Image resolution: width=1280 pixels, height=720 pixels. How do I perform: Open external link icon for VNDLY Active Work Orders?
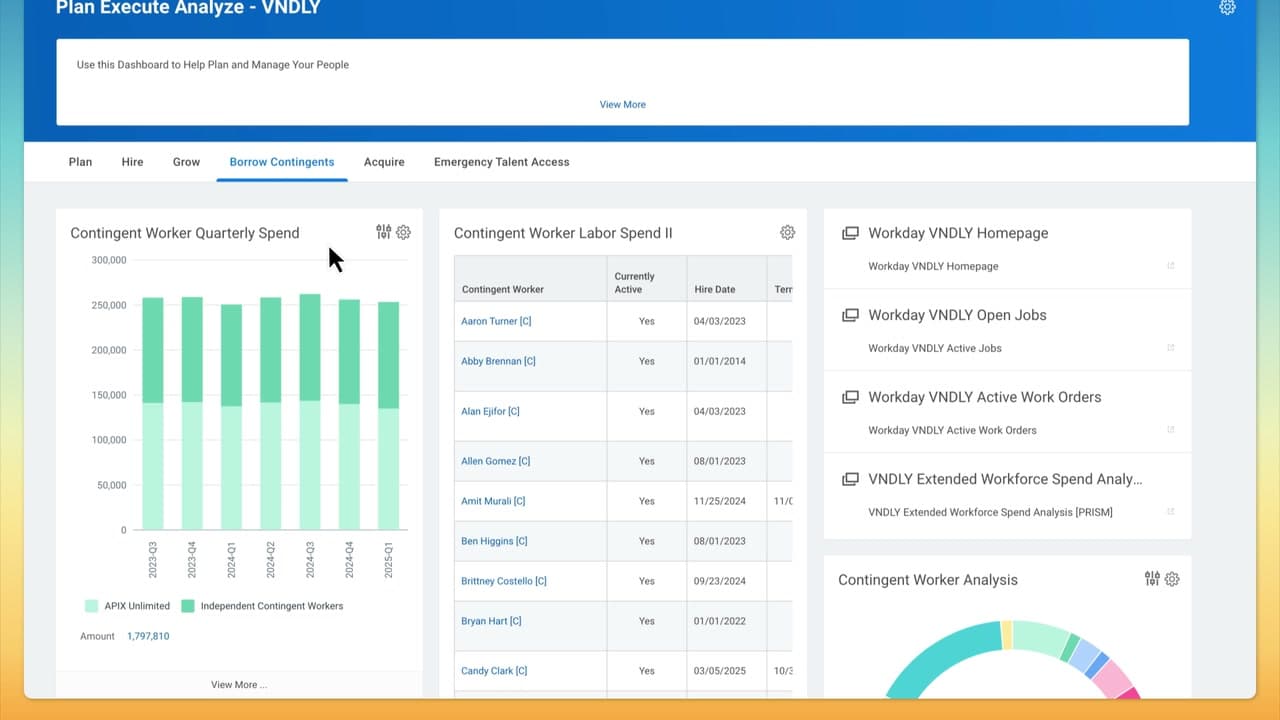tap(1171, 430)
